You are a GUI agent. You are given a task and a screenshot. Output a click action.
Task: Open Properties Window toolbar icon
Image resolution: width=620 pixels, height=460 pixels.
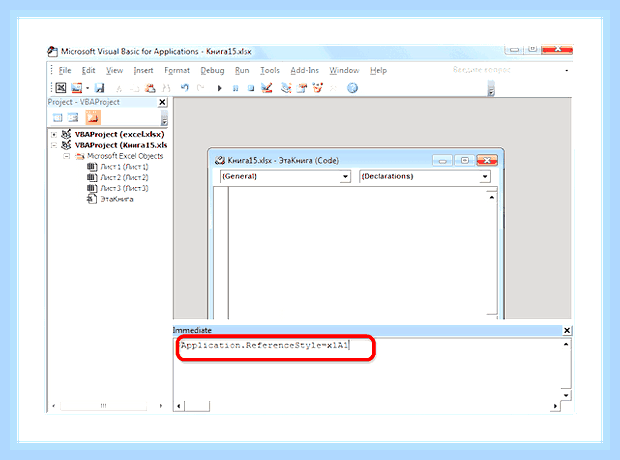(302, 88)
